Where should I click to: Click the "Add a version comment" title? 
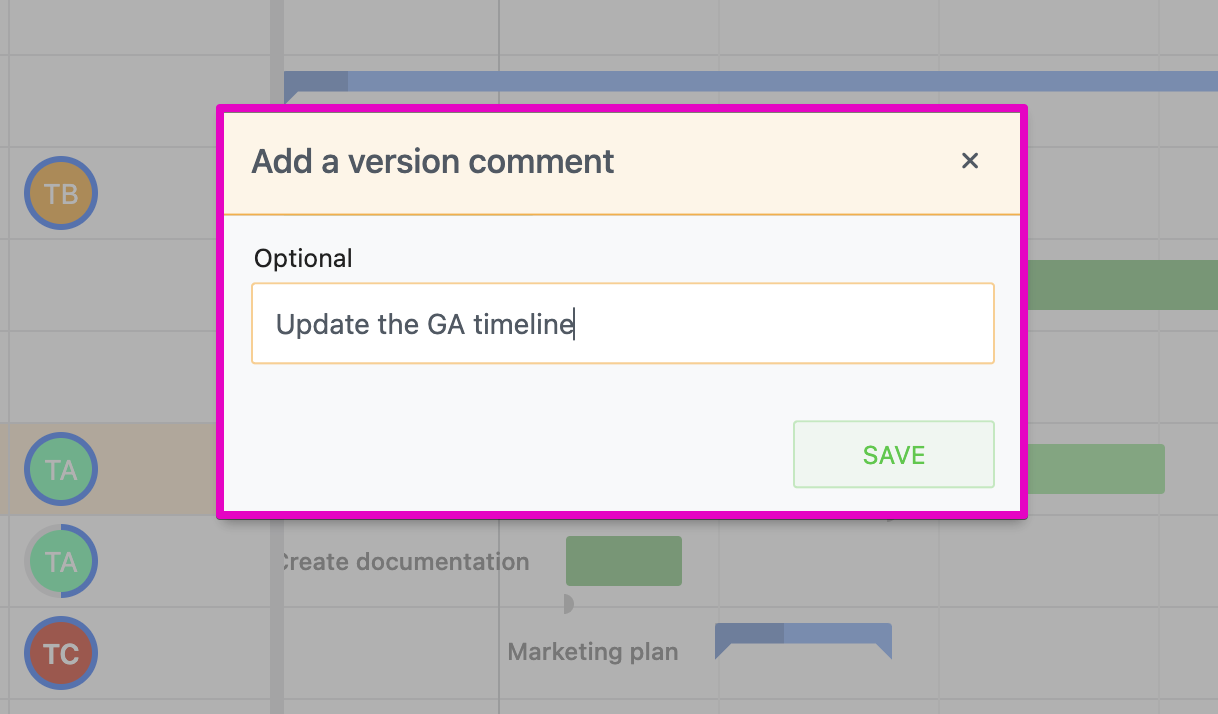[432, 161]
